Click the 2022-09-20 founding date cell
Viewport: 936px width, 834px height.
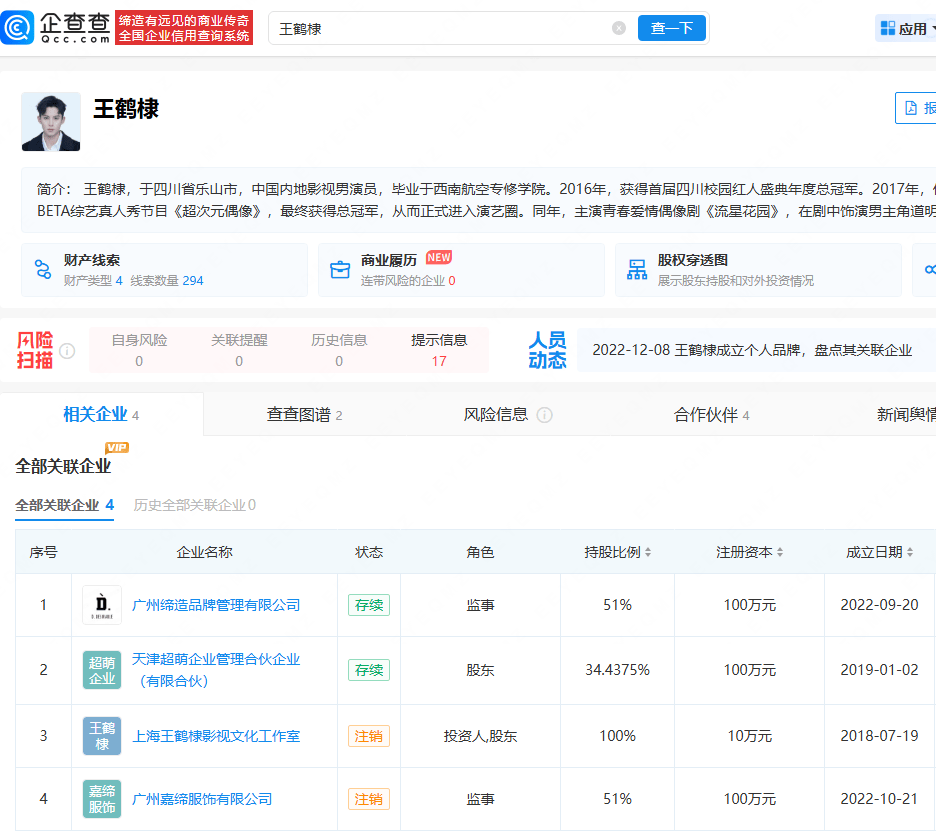pos(879,605)
